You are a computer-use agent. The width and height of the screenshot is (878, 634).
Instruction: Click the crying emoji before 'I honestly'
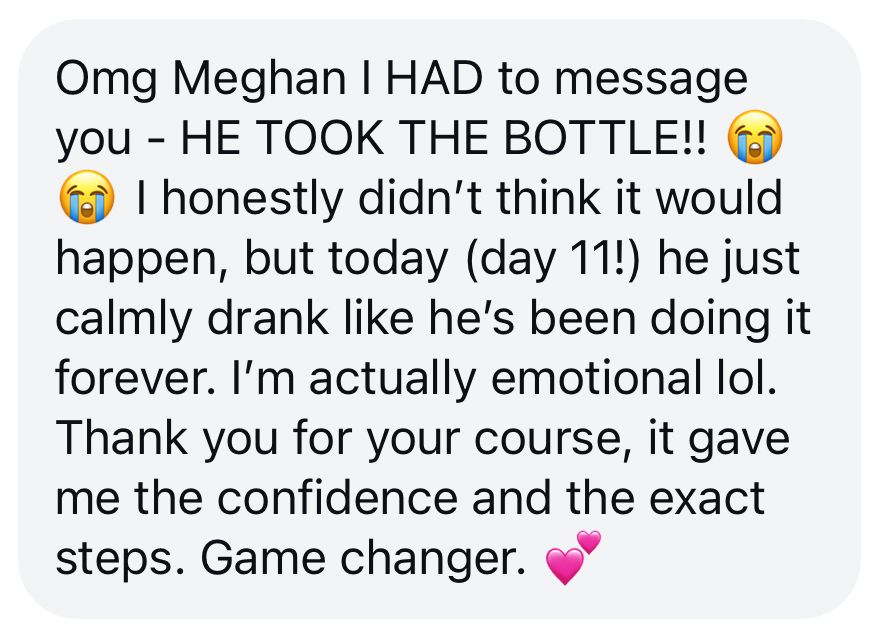click(87, 197)
